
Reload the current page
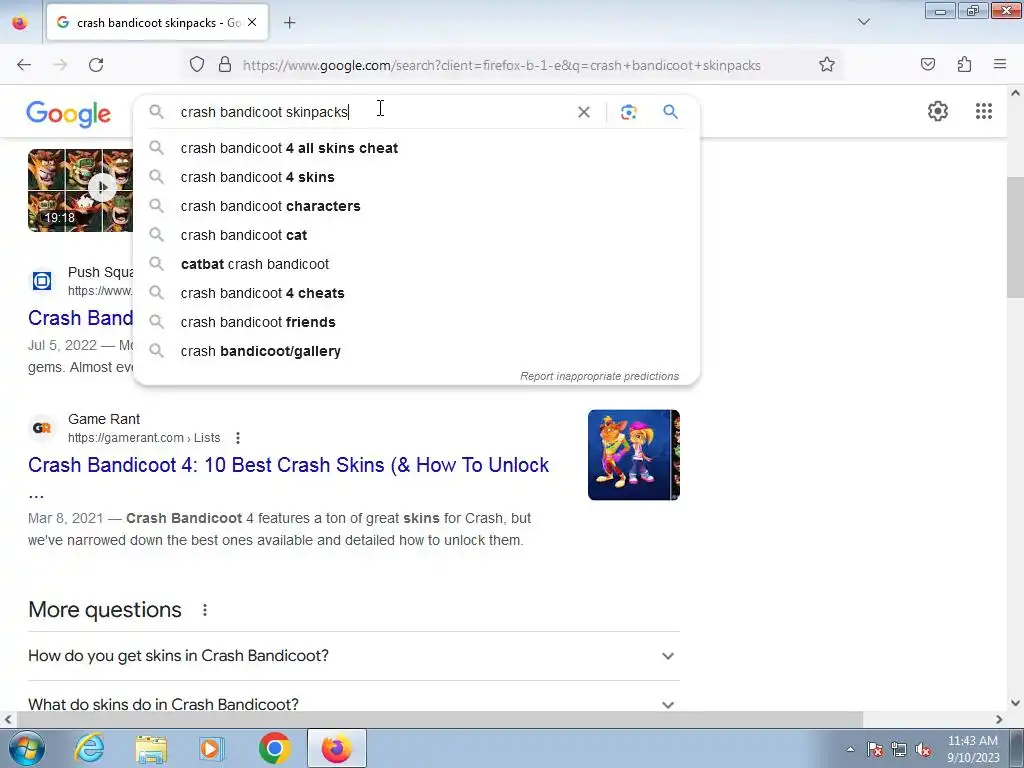[96, 65]
